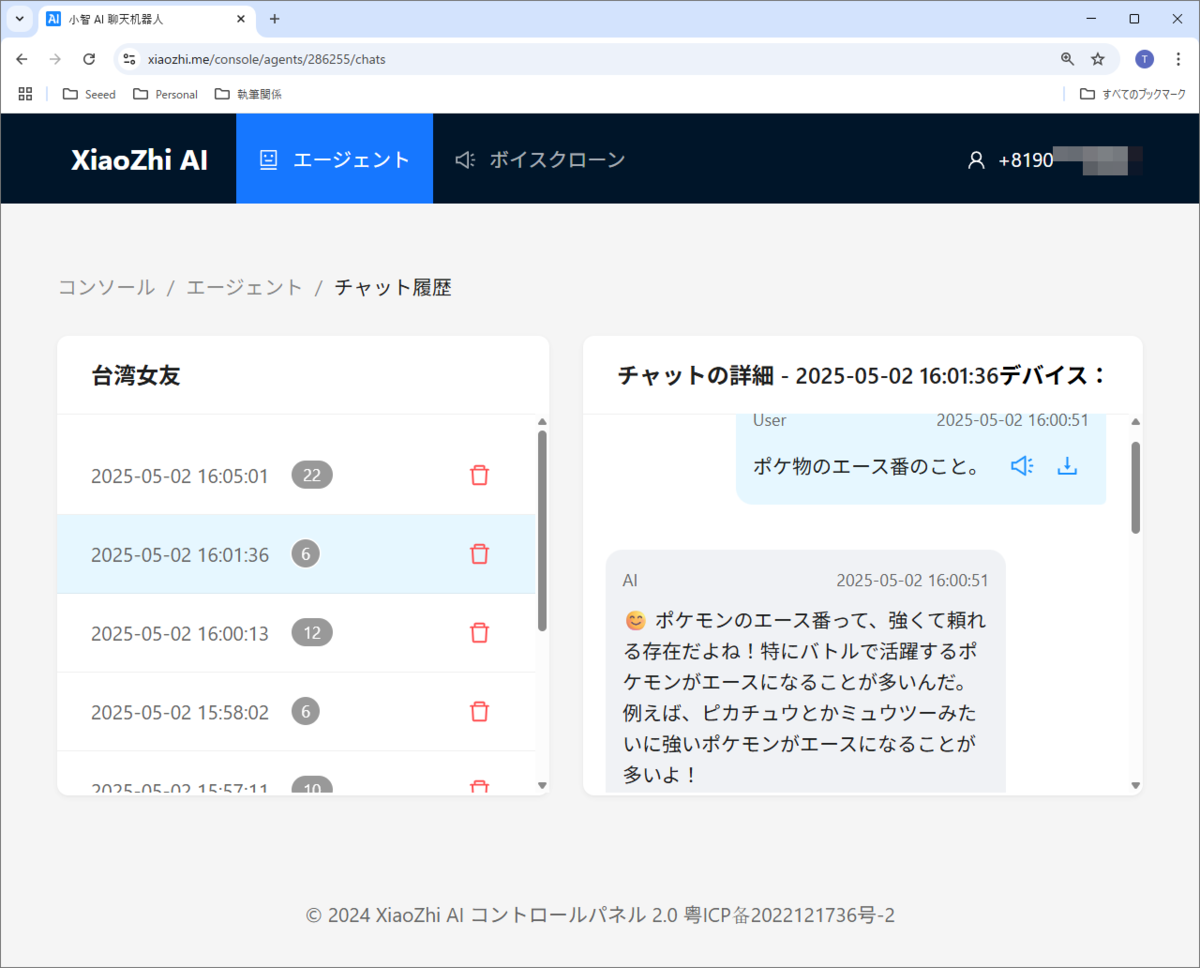This screenshot has width=1200, height=968.
Task: Download the user message audio
Action: [1067, 466]
